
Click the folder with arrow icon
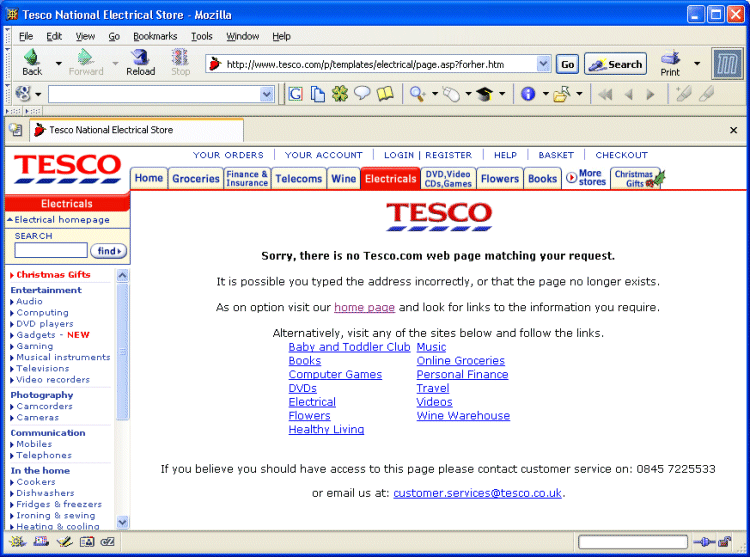click(562, 94)
